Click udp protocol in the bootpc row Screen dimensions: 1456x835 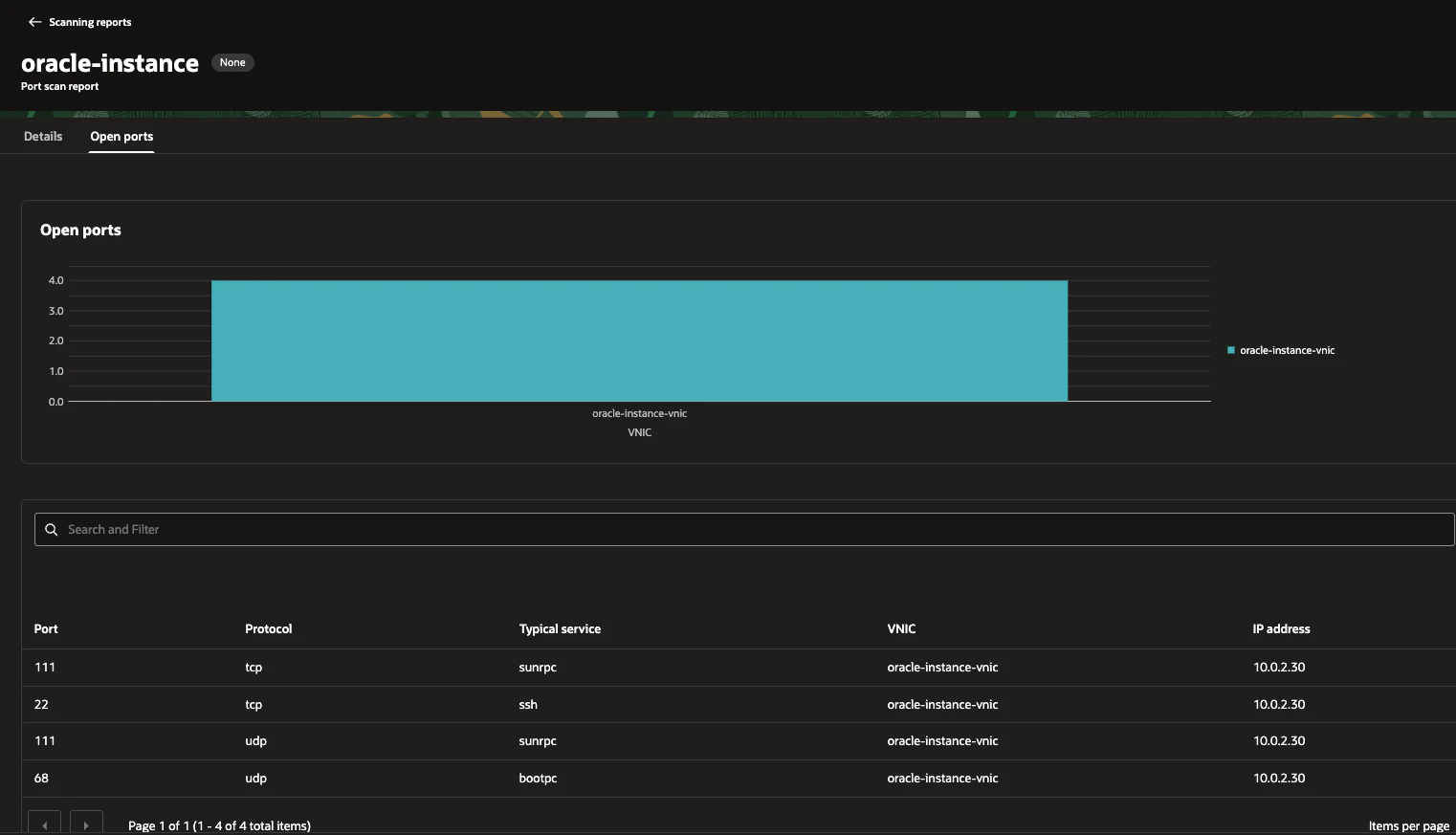click(255, 778)
